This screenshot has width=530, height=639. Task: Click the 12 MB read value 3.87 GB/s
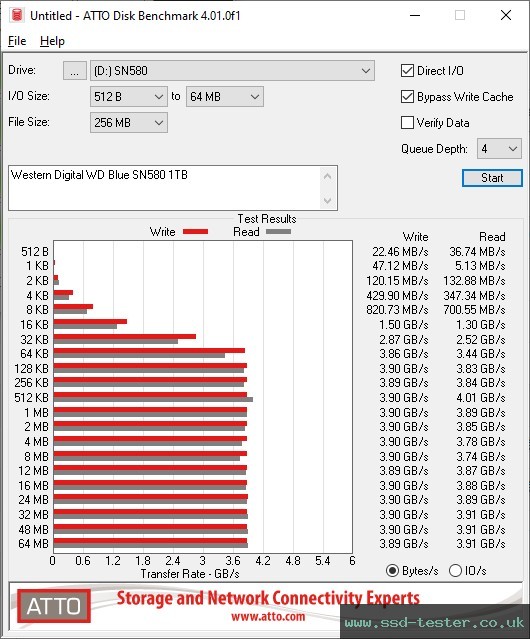pyautogui.click(x=481, y=471)
